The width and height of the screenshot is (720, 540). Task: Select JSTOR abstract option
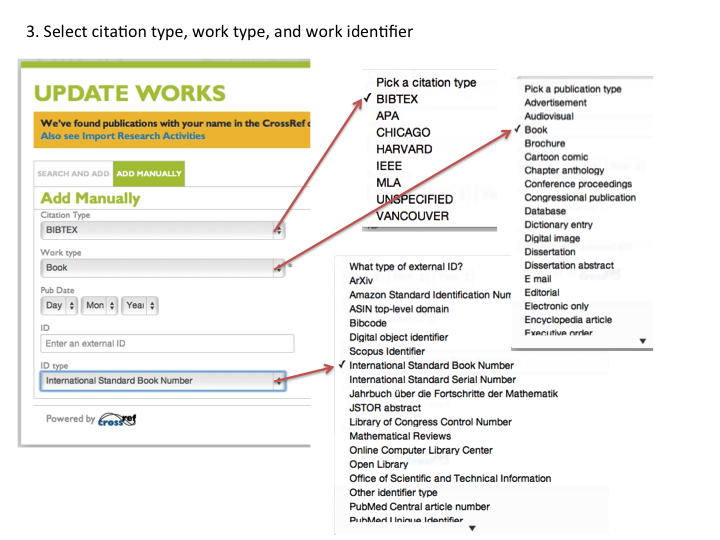point(385,408)
